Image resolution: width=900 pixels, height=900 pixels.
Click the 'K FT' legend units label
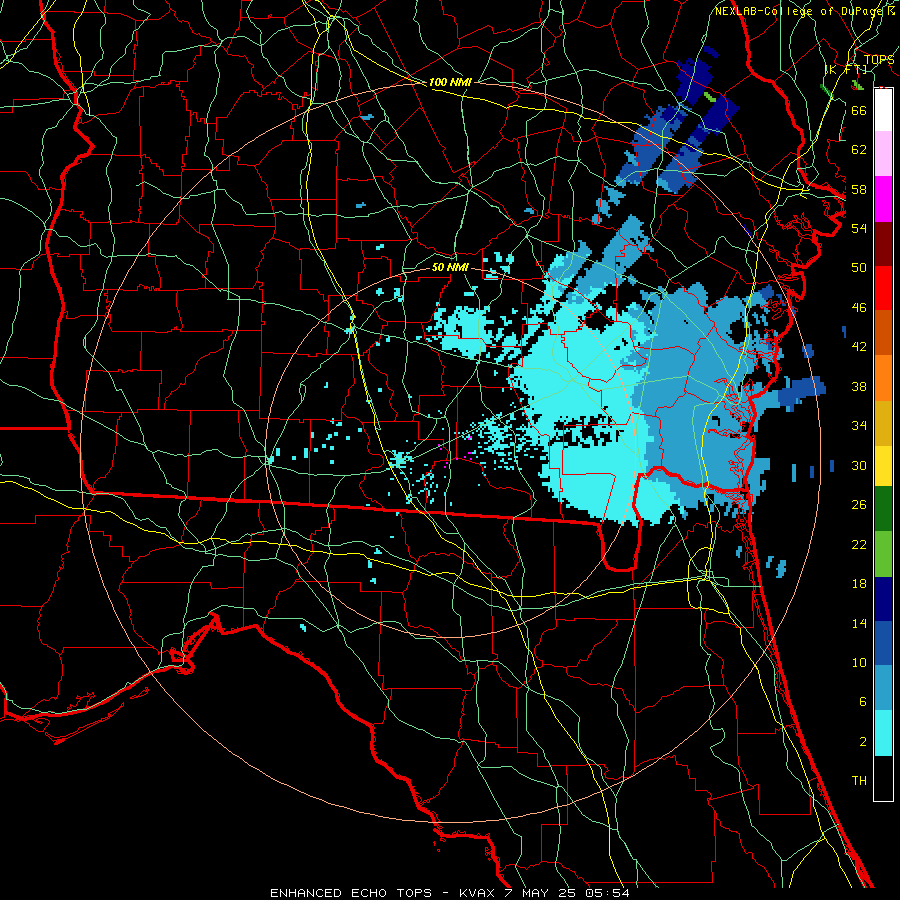[x=845, y=69]
